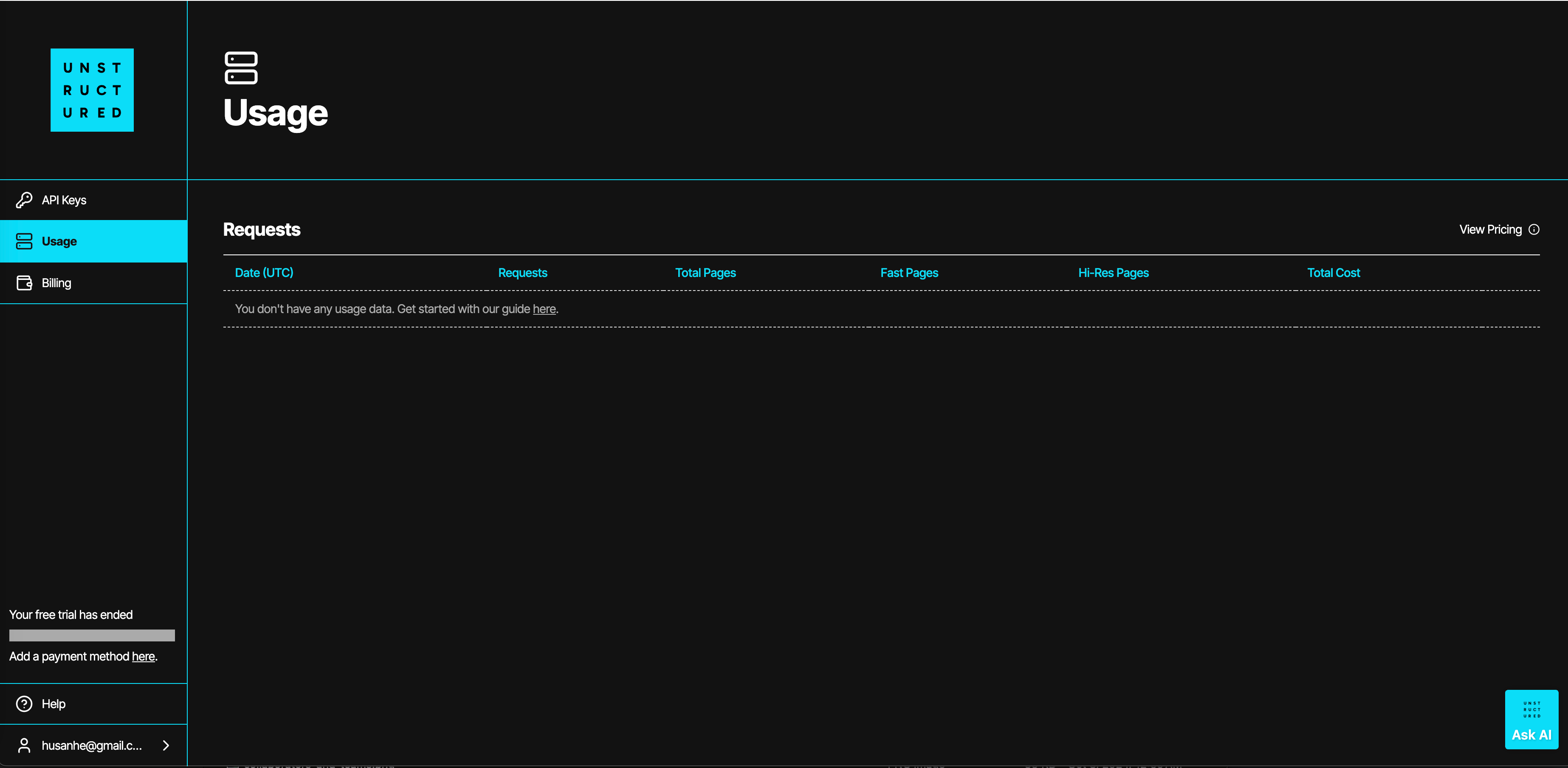Click the Hi-Res Pages column header

[x=1113, y=273]
